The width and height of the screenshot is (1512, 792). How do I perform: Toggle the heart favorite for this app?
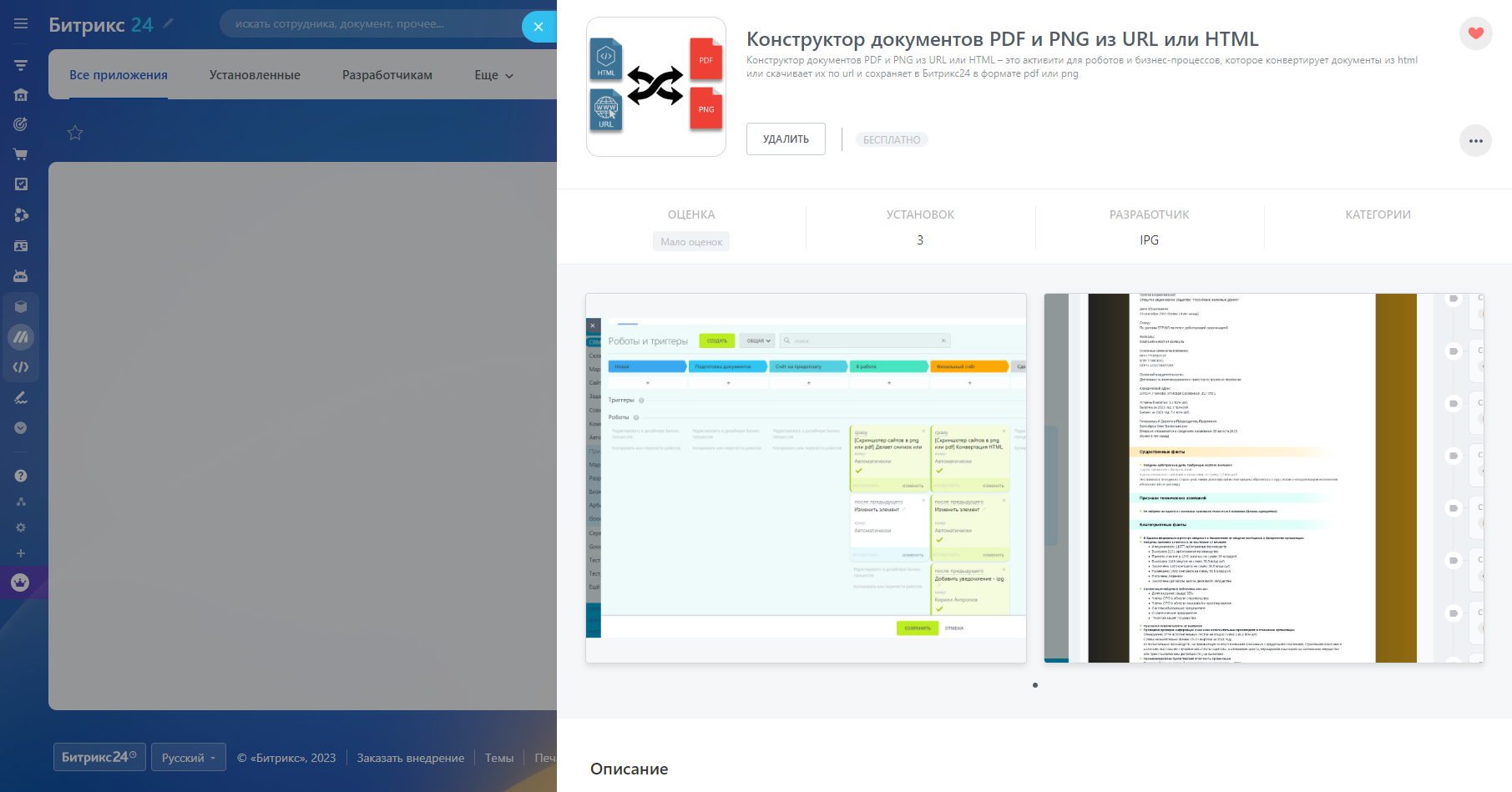tap(1476, 33)
